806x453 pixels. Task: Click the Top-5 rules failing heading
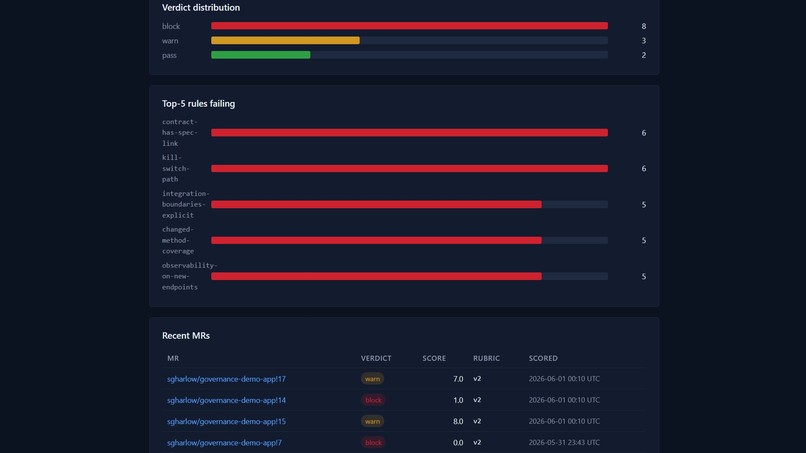click(198, 104)
